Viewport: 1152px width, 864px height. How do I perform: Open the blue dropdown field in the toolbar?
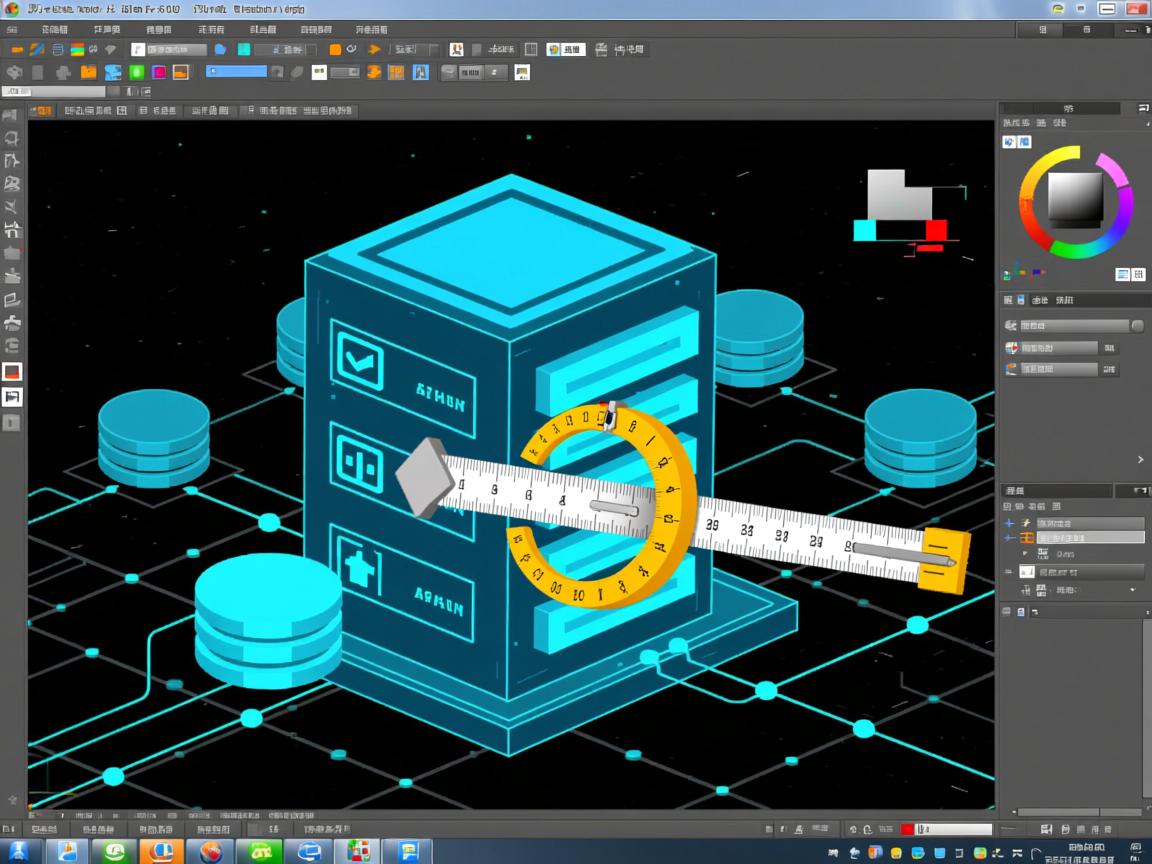click(x=237, y=72)
